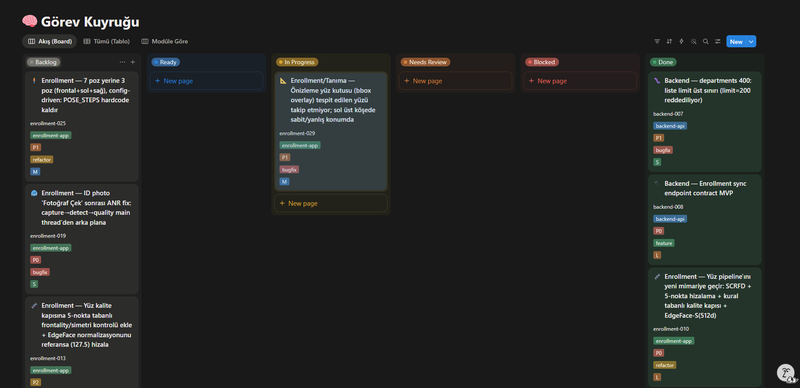
Task: Switch to the Modüle Göre view tab
Action: (x=164, y=41)
